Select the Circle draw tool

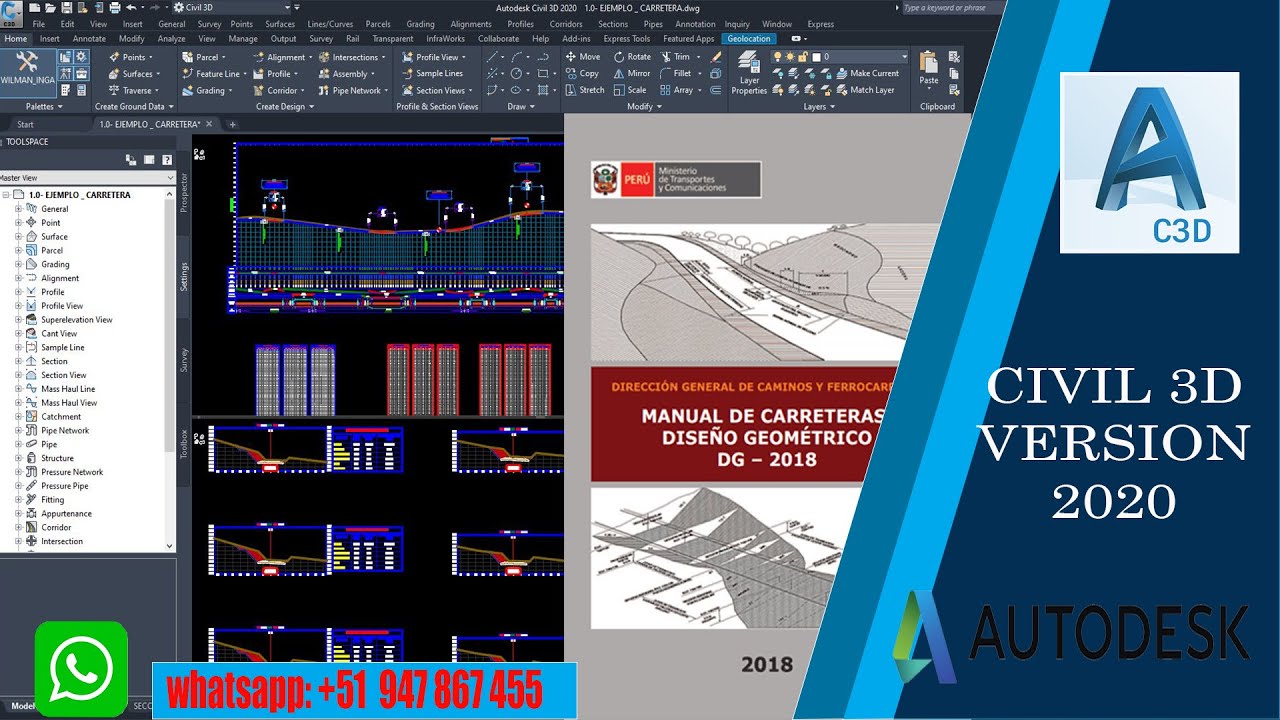point(517,73)
